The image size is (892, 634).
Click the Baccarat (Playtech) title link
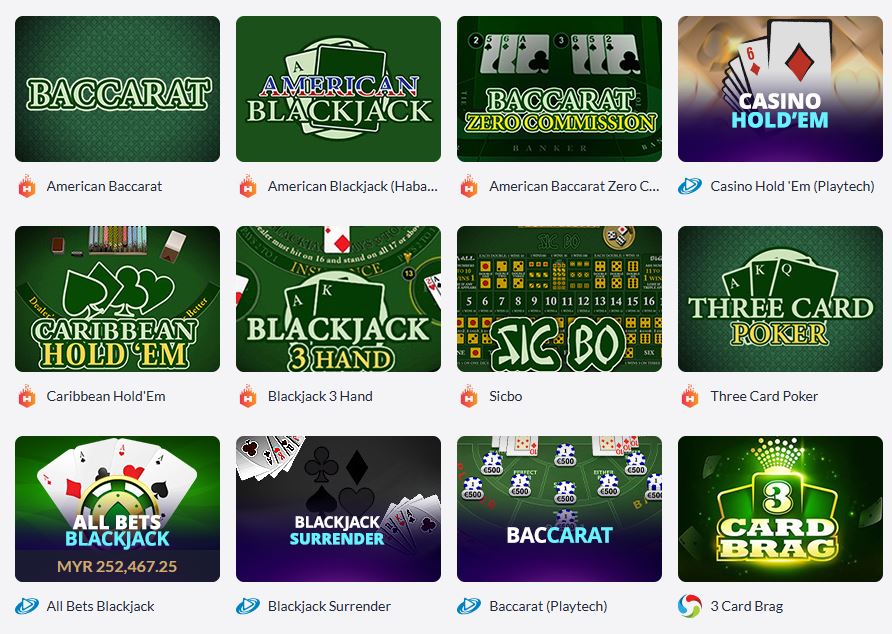[x=548, y=606]
